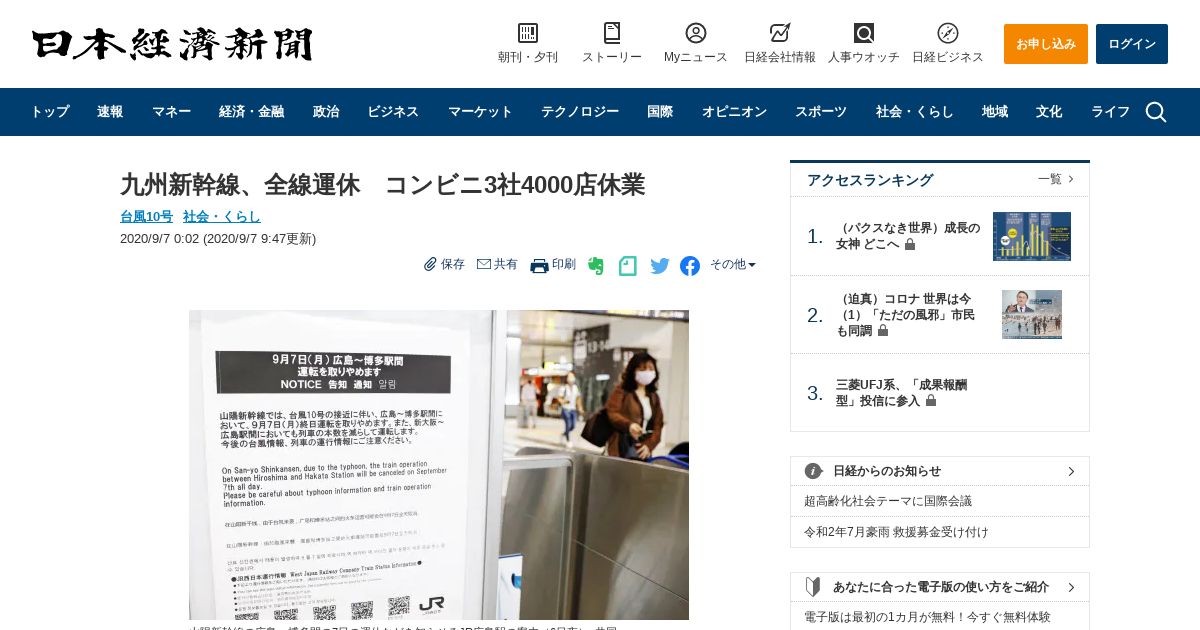This screenshot has height=630, width=1200.
Task: Select 速報 navigation item
Action: click(110, 112)
